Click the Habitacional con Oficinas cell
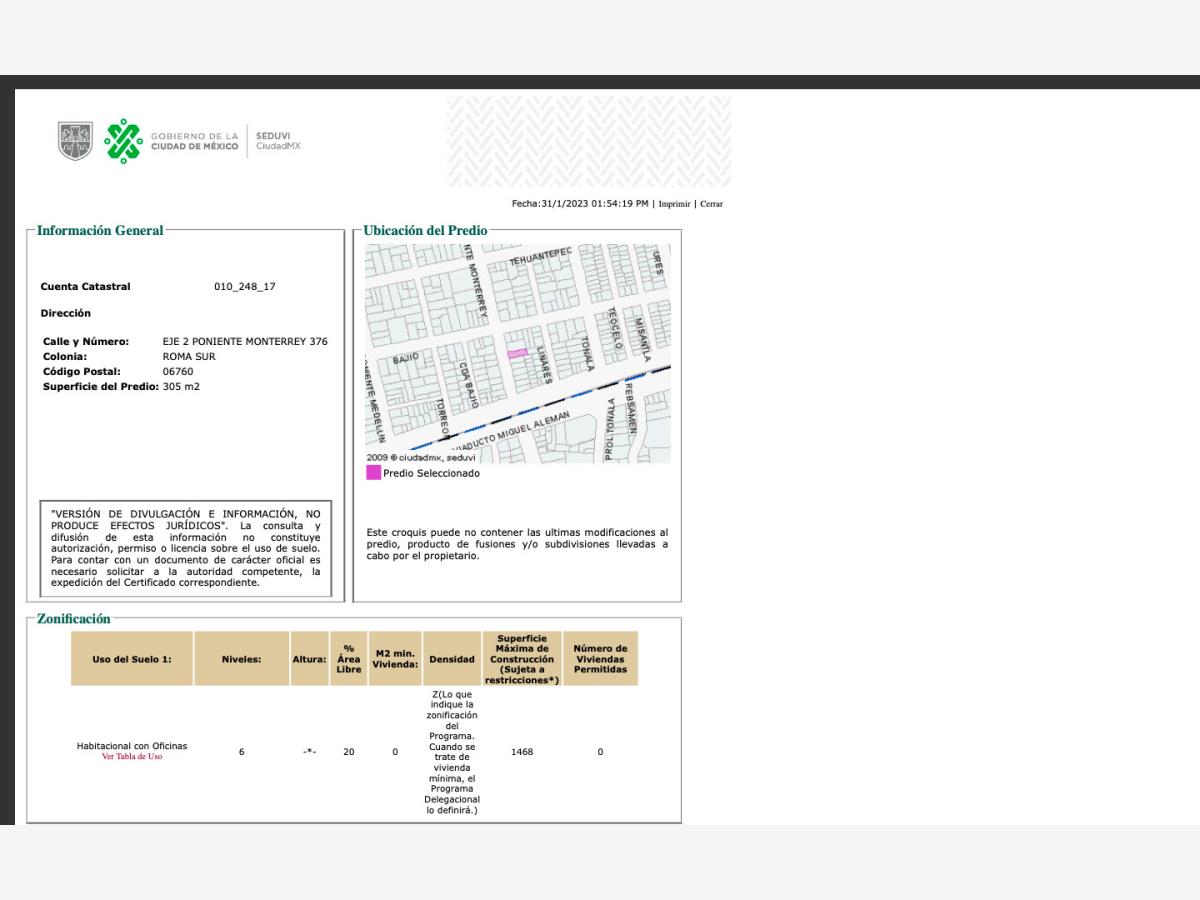 point(132,746)
